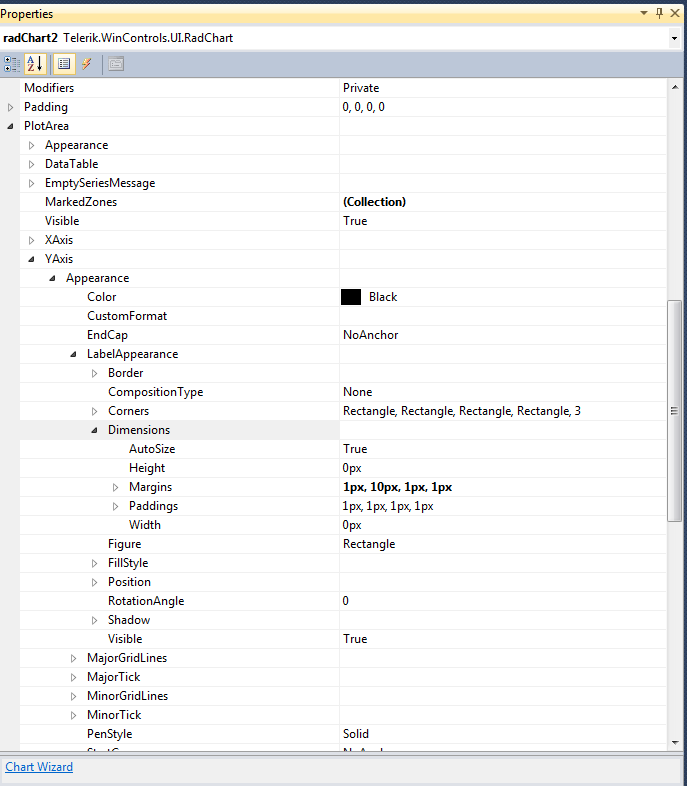Open the radChart2 object selector dropdown
687x786 pixels.
point(674,38)
